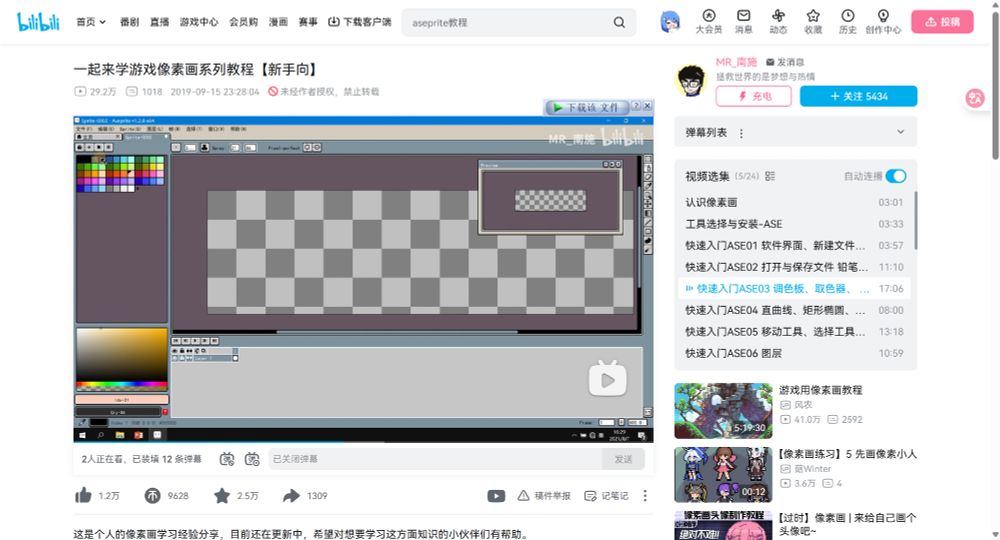Expand the 首页 dropdown menu
This screenshot has height=540, width=1000.
(x=91, y=22)
